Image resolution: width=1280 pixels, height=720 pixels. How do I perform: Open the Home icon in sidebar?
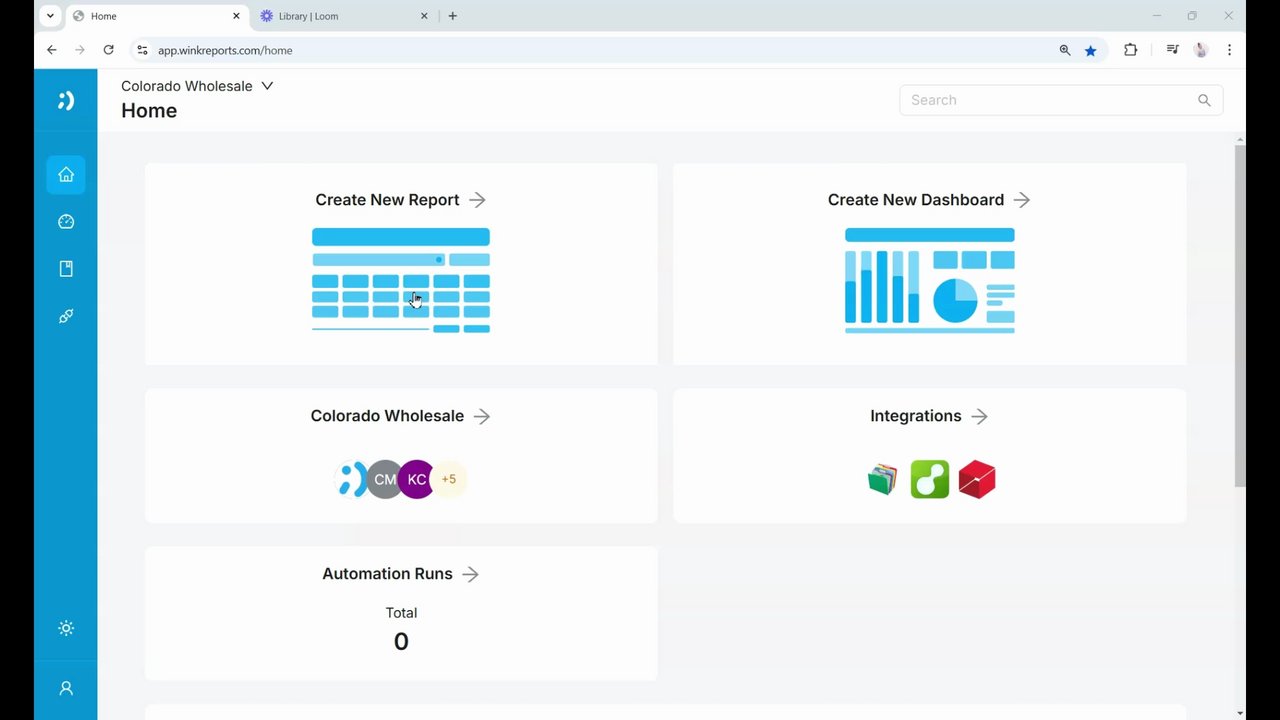point(66,175)
